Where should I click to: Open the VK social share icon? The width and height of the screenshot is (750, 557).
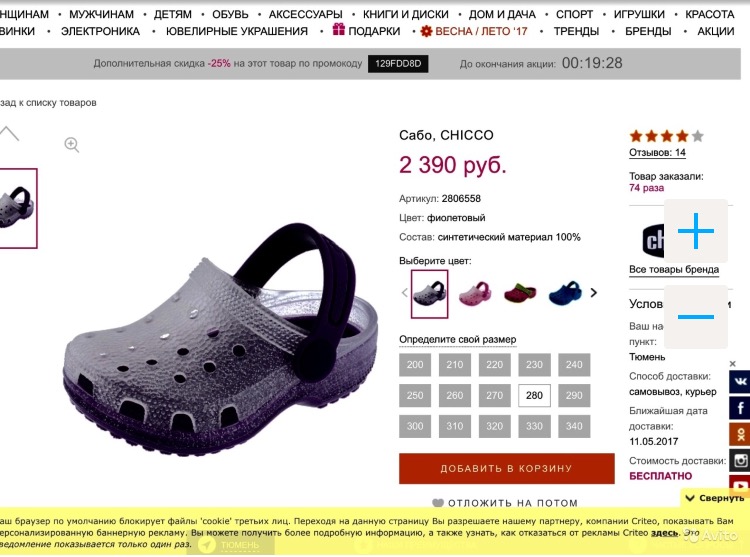[x=739, y=382]
